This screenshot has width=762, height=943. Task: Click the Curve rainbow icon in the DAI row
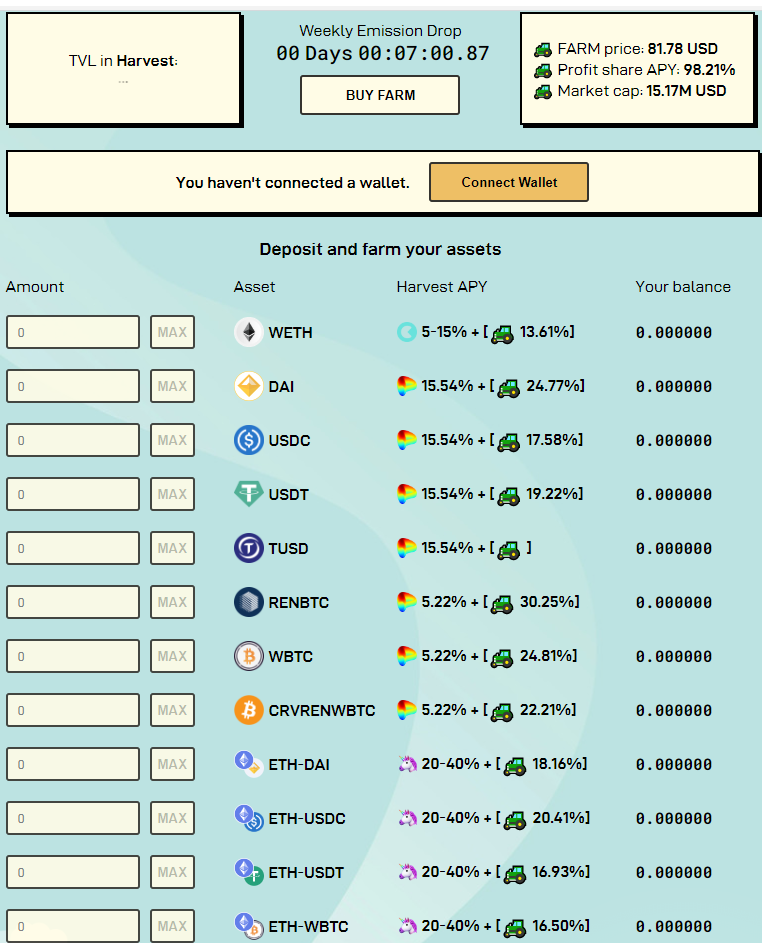tap(407, 385)
